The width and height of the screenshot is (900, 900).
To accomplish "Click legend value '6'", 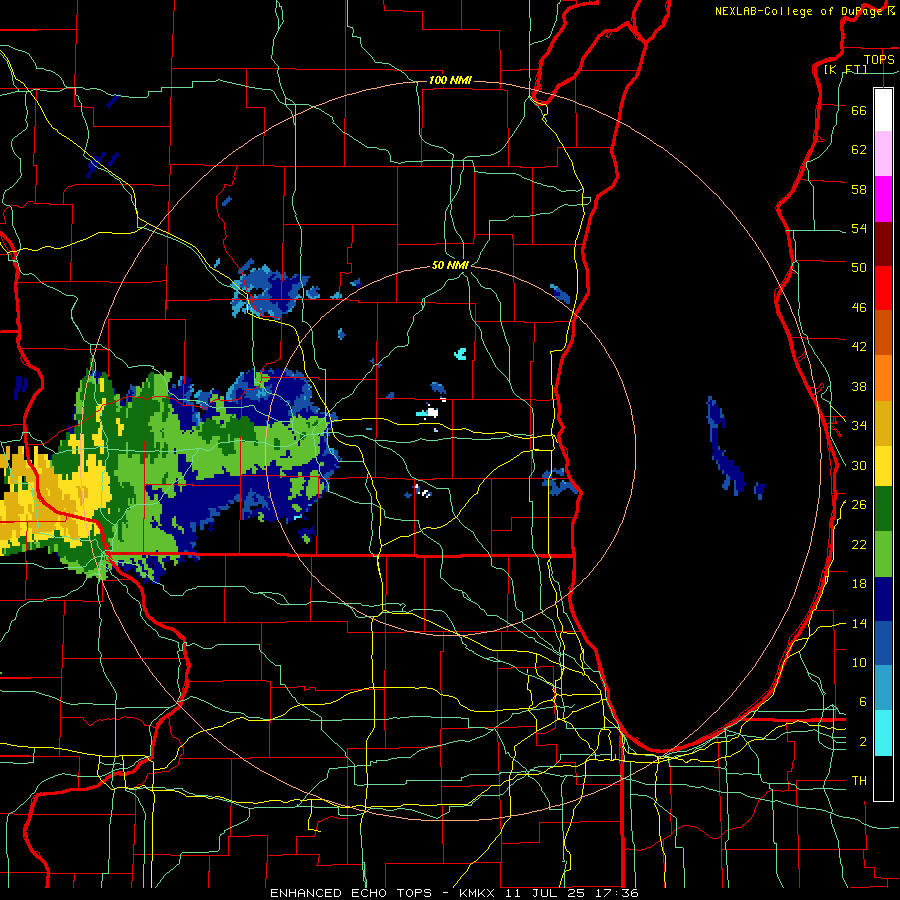I will 862,702.
